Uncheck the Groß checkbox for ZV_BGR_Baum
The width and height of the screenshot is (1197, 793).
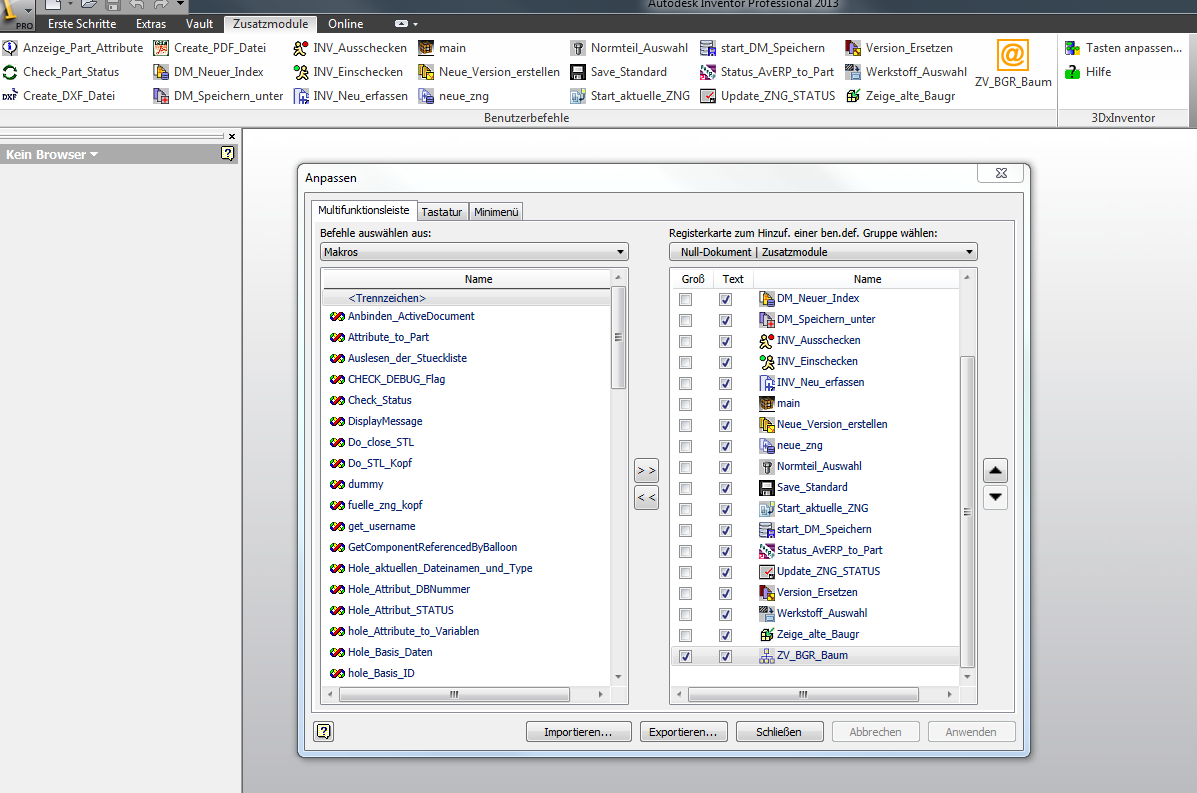[x=685, y=656]
